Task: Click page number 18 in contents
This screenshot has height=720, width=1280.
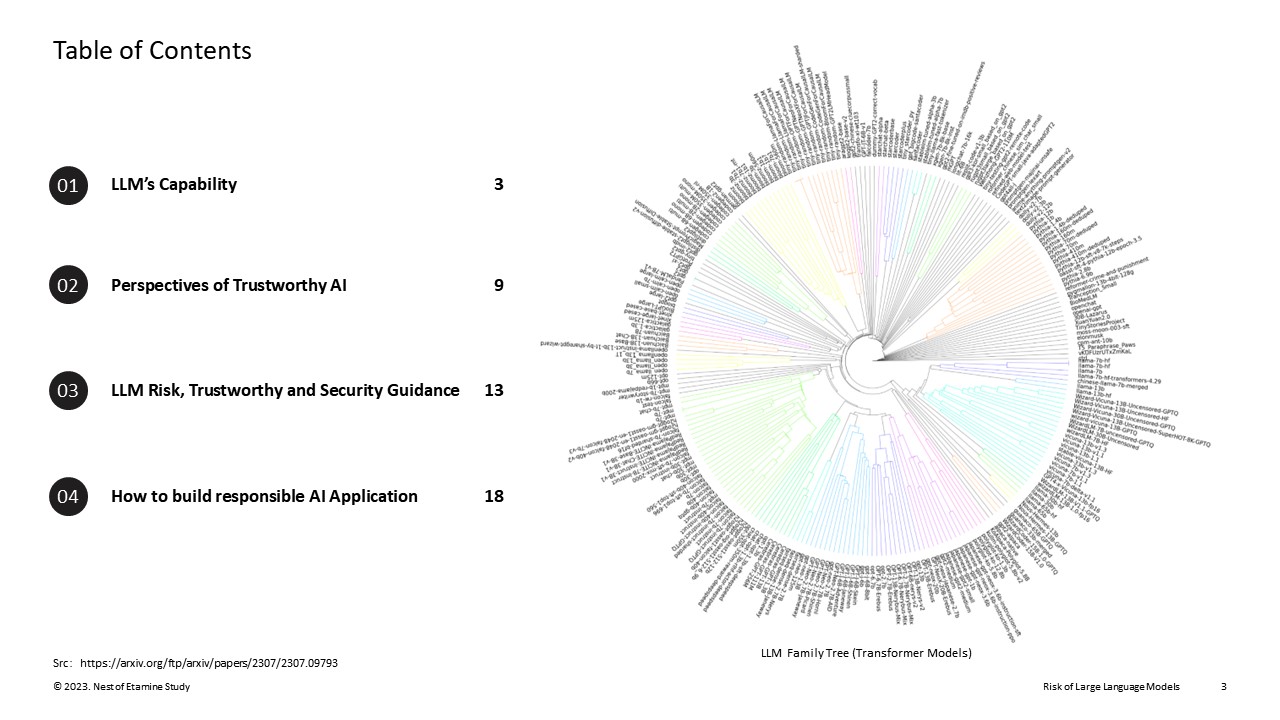Action: point(494,496)
